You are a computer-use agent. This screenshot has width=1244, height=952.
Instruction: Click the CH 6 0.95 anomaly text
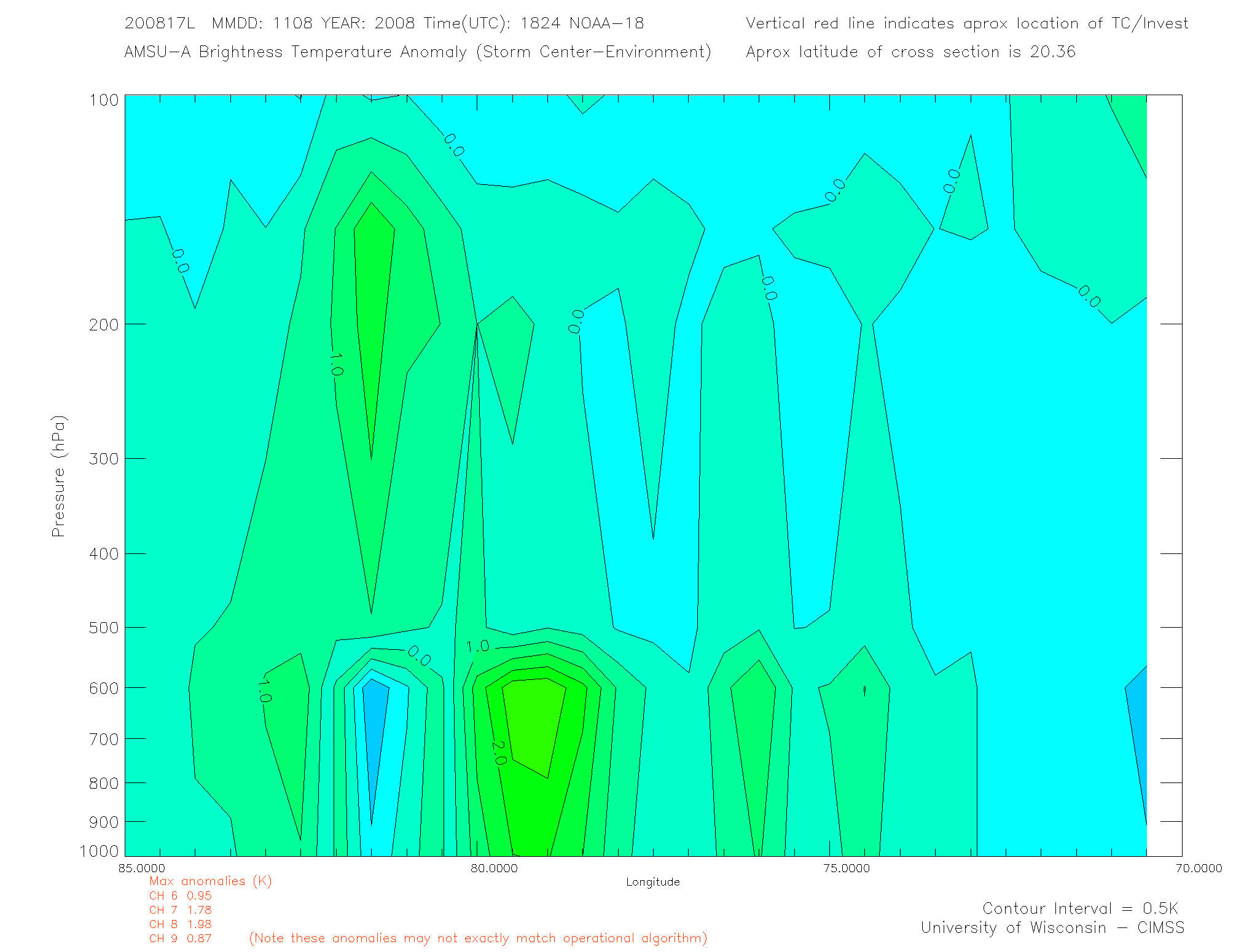[x=180, y=896]
